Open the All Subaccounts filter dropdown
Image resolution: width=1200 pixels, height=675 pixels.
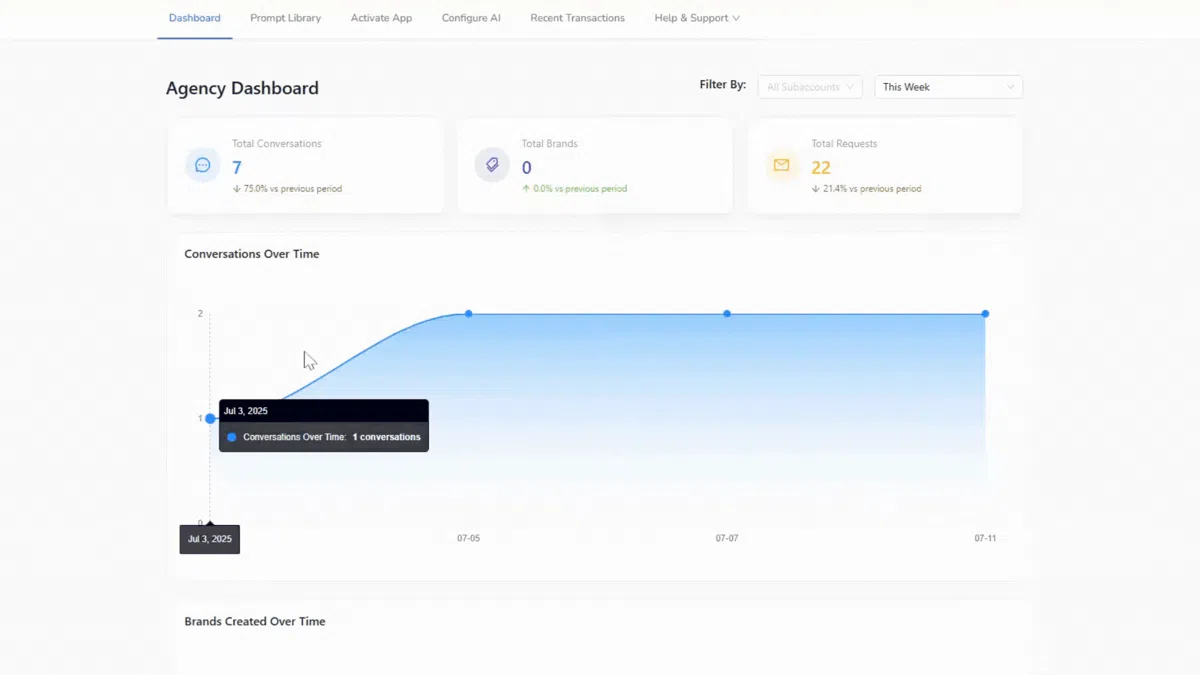(x=810, y=87)
